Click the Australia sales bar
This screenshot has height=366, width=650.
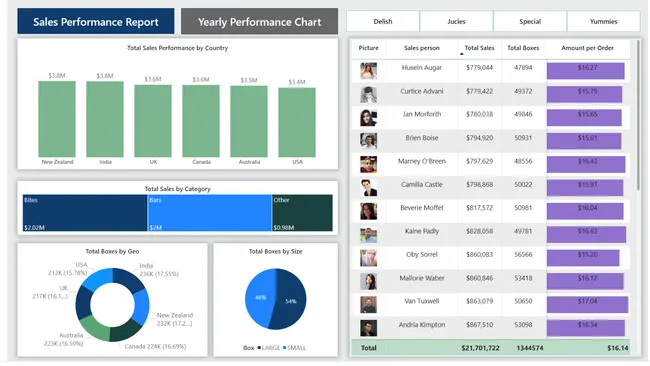pyautogui.click(x=249, y=121)
